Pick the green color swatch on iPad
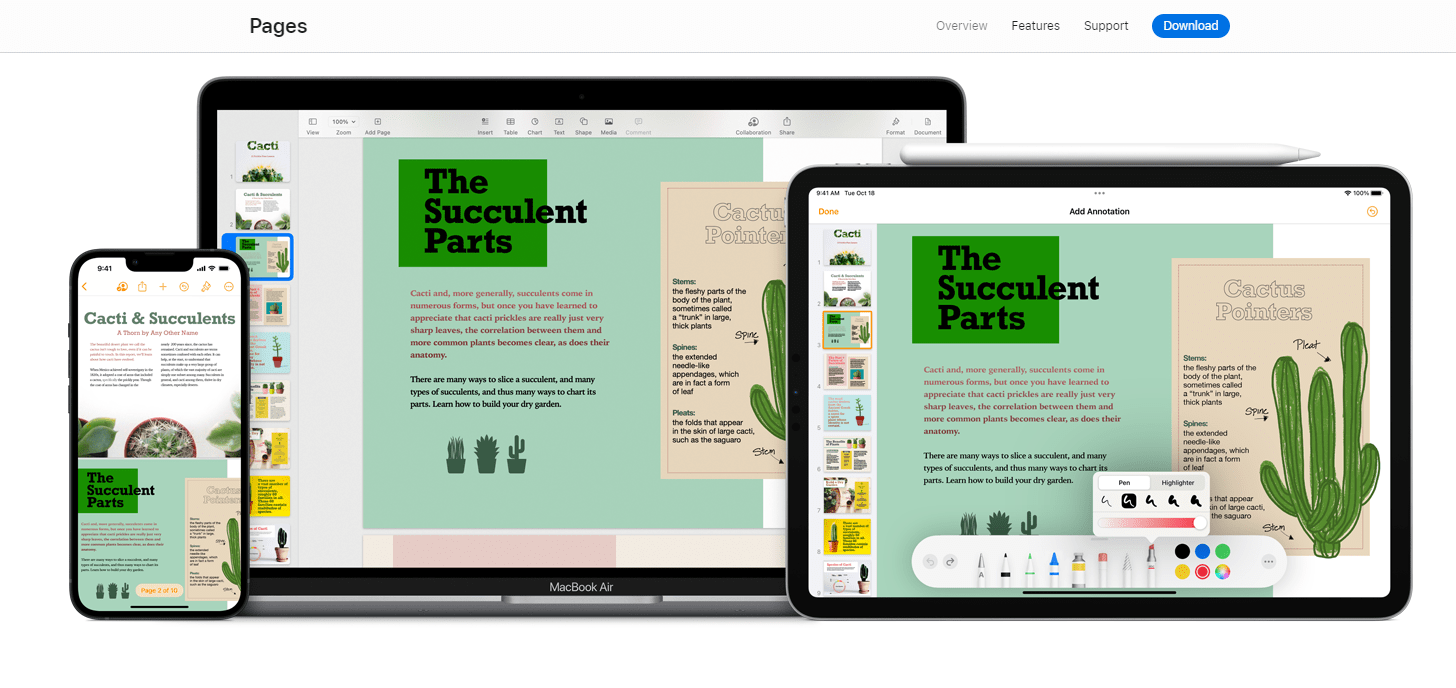Image resolution: width=1456 pixels, height=688 pixels. point(1222,551)
